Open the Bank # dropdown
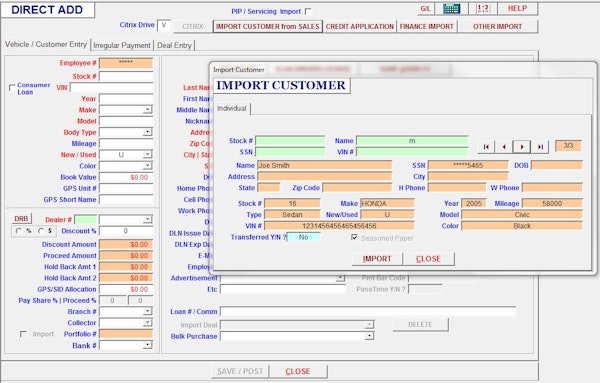The image size is (600, 383). 147,345
